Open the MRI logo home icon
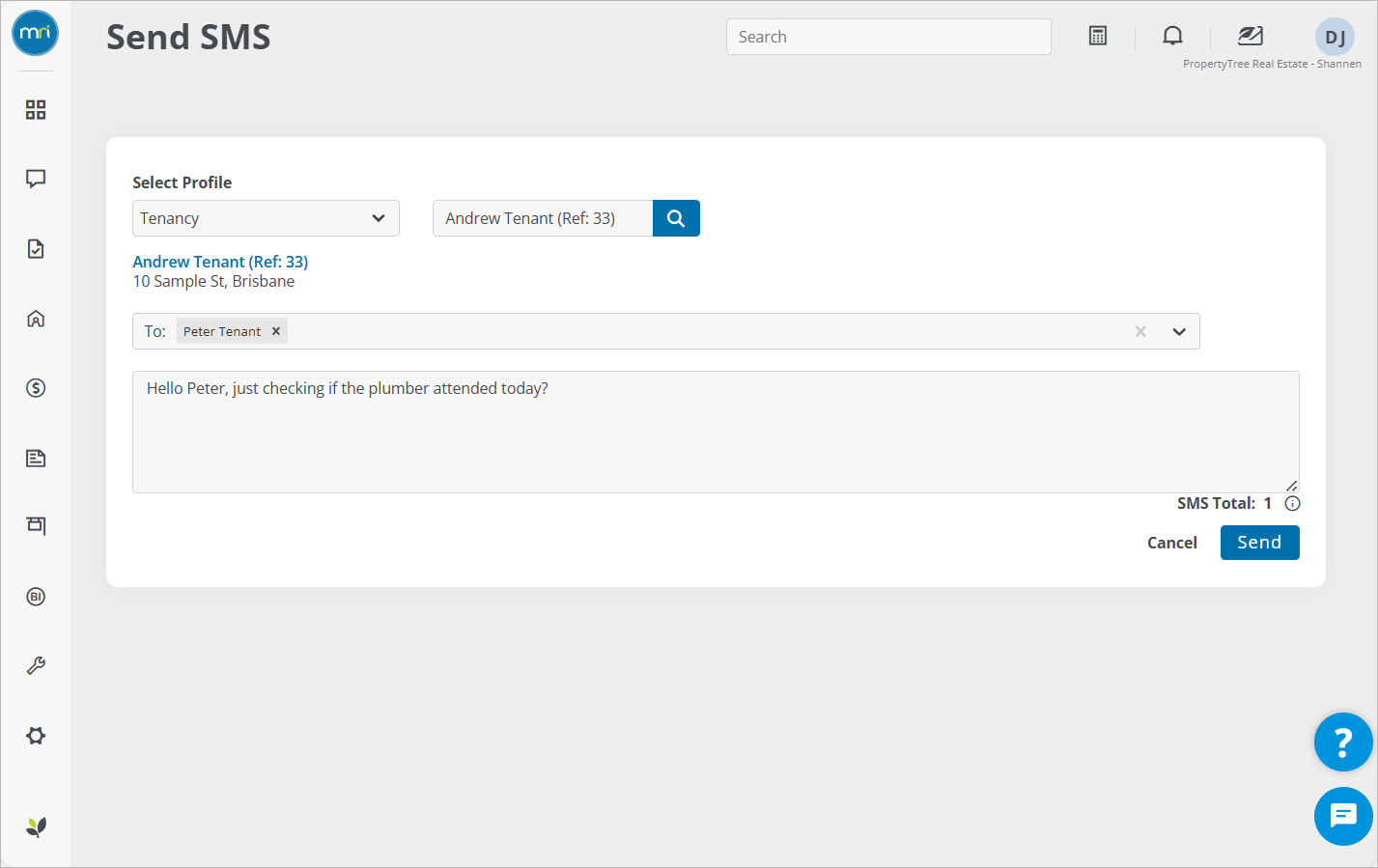 click(36, 33)
